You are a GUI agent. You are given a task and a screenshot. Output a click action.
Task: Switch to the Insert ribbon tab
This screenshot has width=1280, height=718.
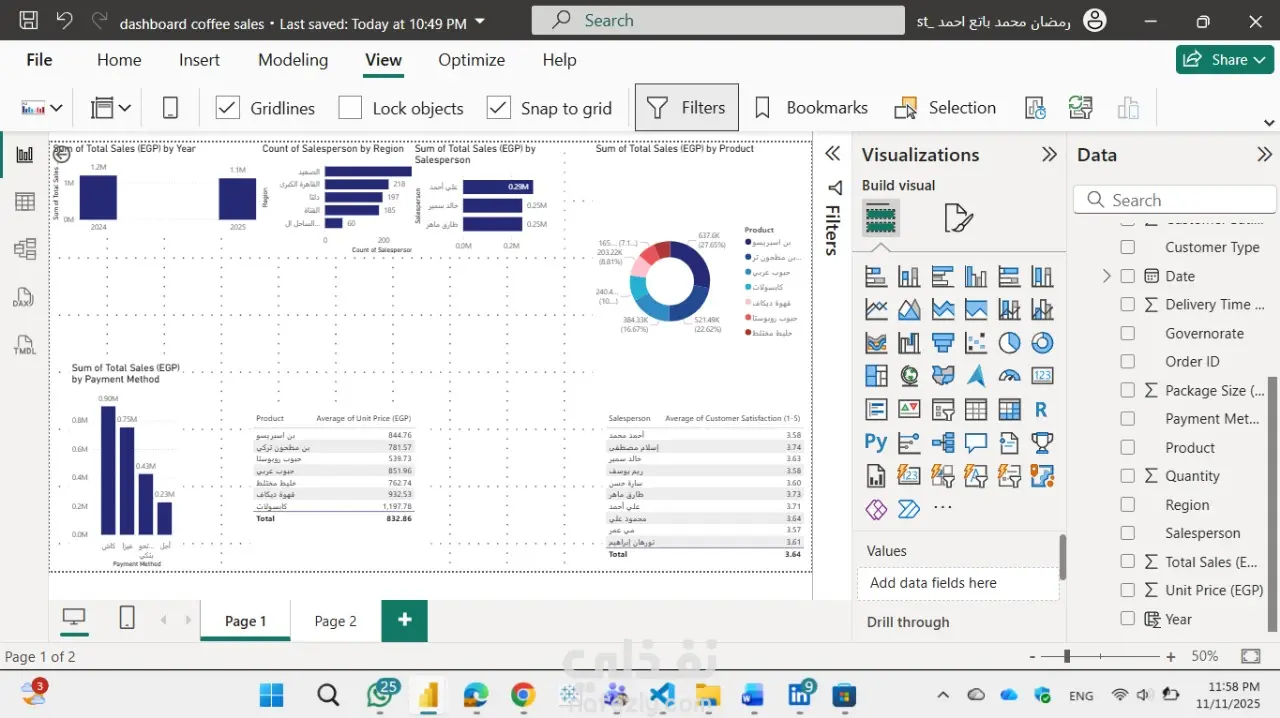[199, 60]
